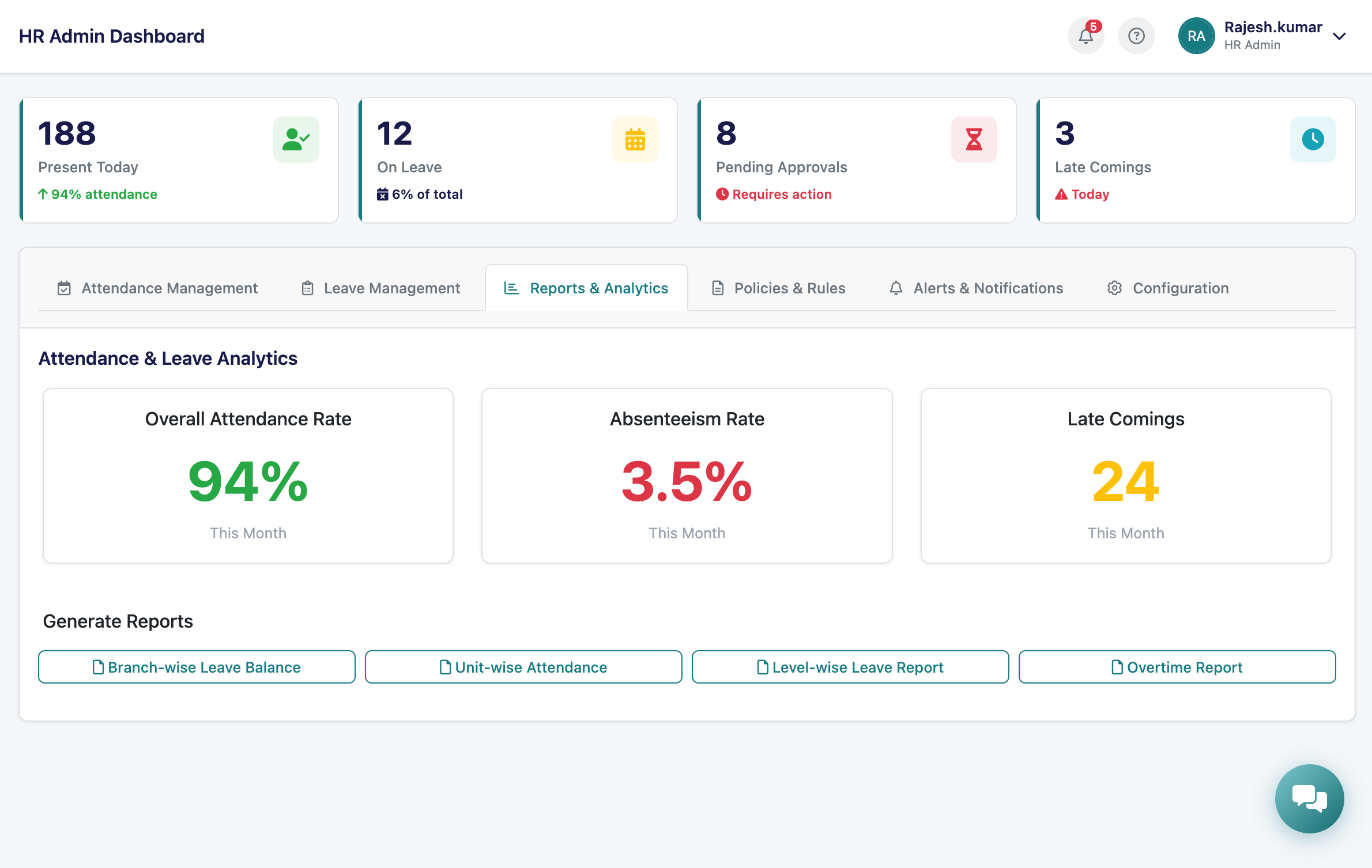Screen dimensions: 1372x868
Task: Click the yellow calendar icon on On Leave card
Action: 635,139
